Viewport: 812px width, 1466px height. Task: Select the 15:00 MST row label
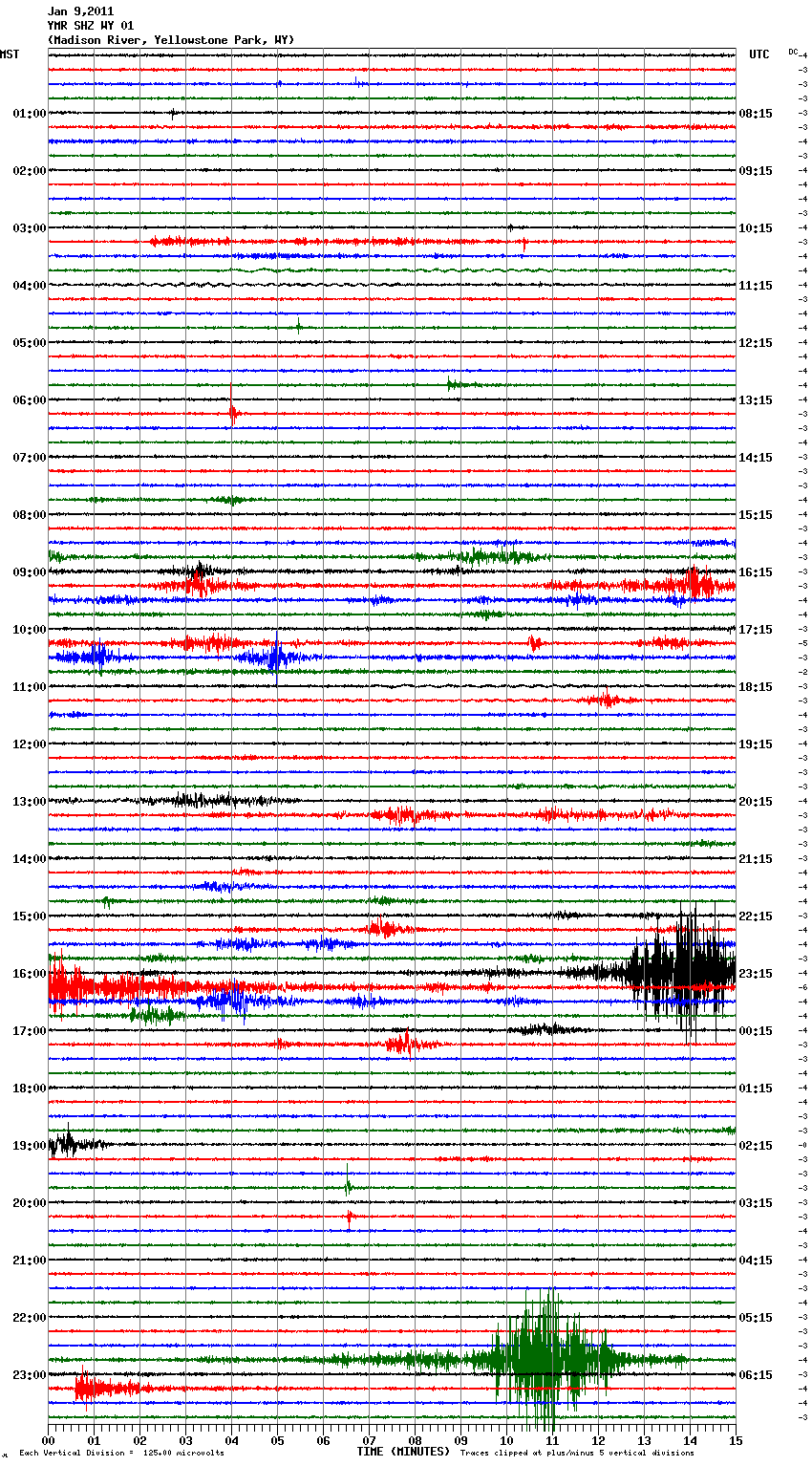pyautogui.click(x=30, y=916)
